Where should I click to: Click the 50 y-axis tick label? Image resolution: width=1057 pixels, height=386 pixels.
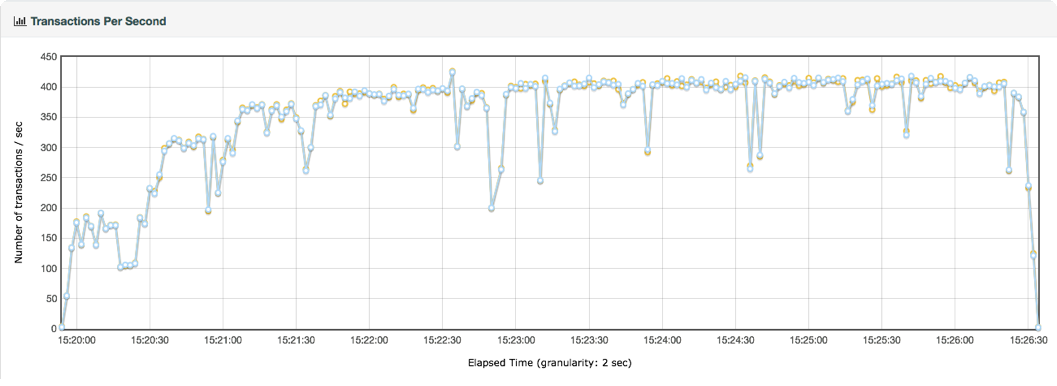pyautogui.click(x=51, y=299)
